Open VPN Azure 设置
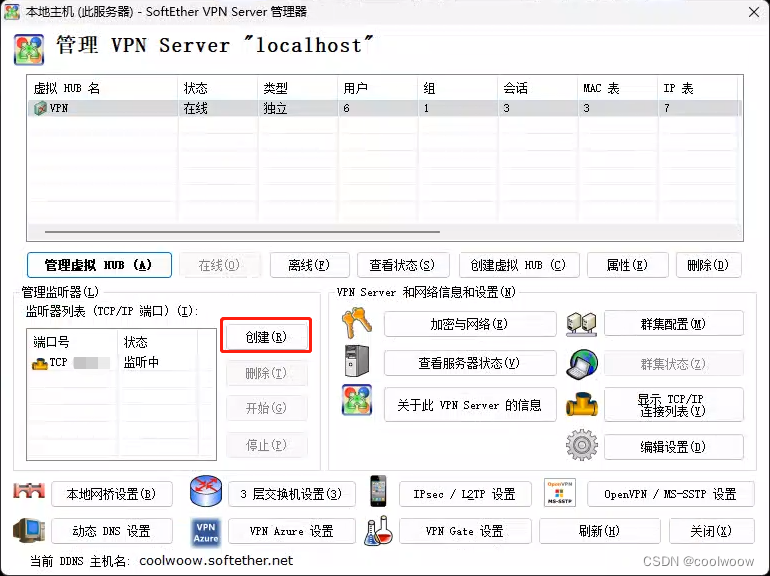 click(292, 531)
